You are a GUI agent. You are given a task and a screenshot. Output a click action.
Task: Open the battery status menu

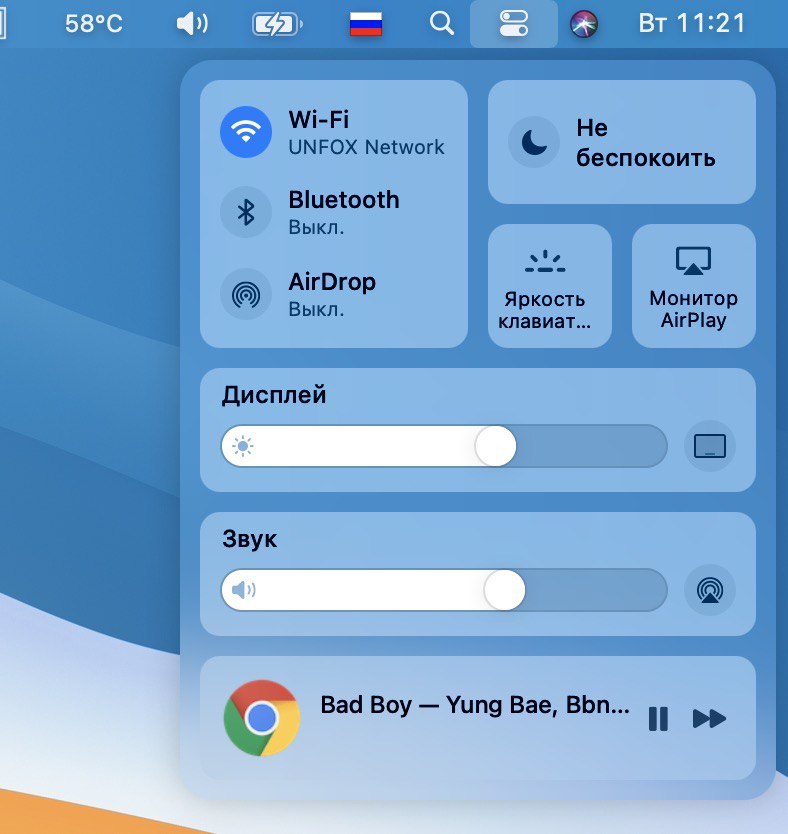tap(277, 24)
